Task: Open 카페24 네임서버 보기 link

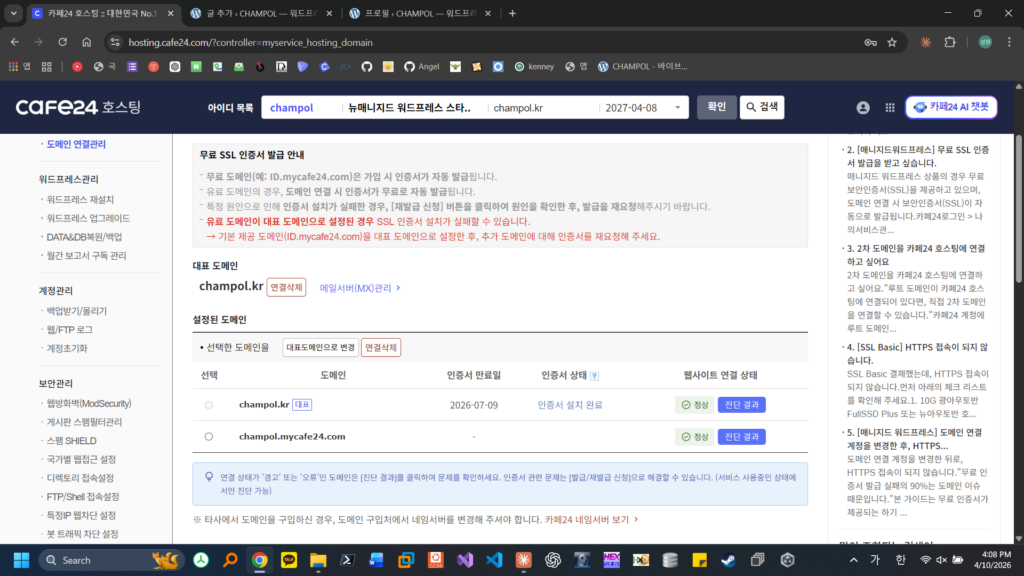Action: tap(591, 520)
